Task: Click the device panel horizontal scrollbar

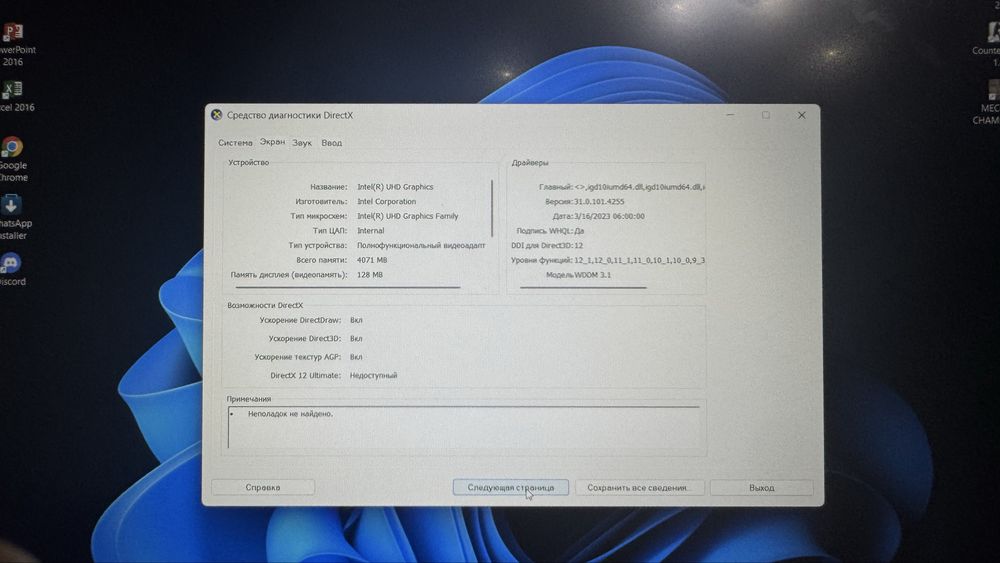Action: point(348,288)
